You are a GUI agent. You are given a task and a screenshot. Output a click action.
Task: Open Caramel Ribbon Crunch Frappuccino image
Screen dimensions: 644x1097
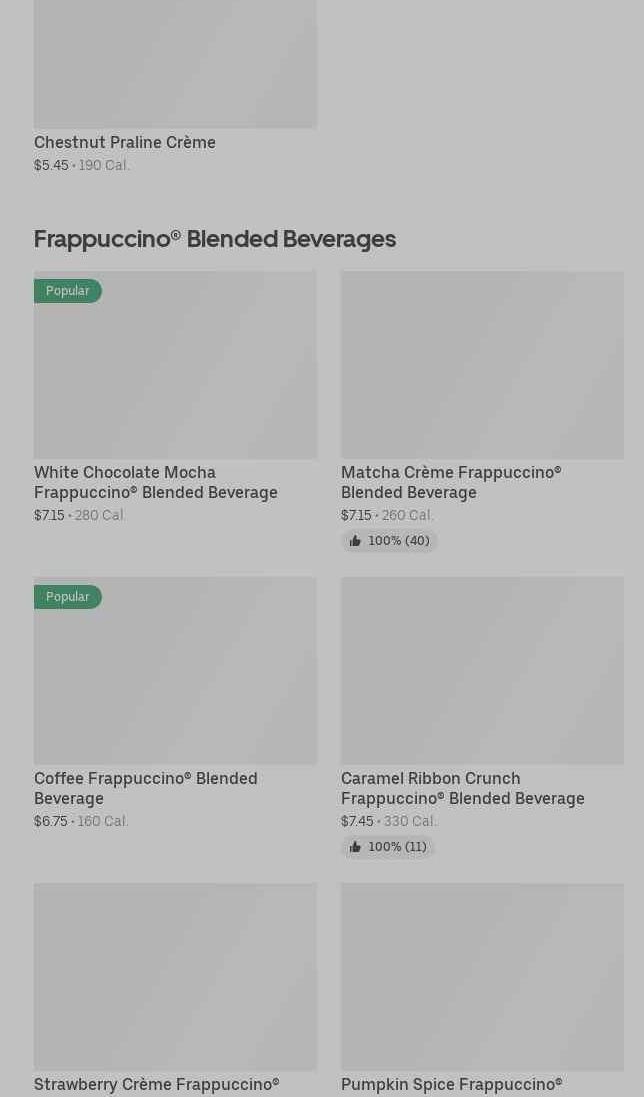click(x=482, y=670)
